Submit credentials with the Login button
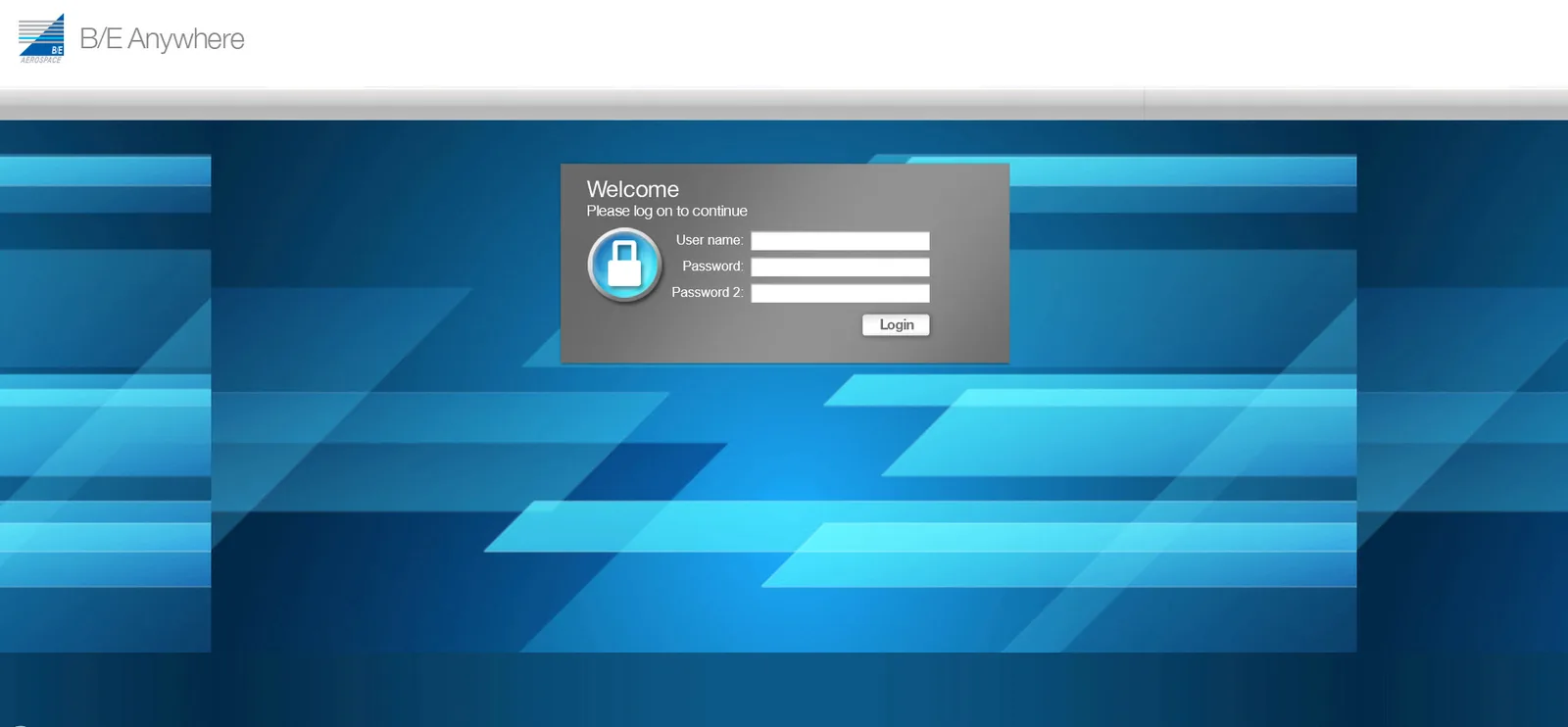Screen dimensions: 1568x727 896,325
